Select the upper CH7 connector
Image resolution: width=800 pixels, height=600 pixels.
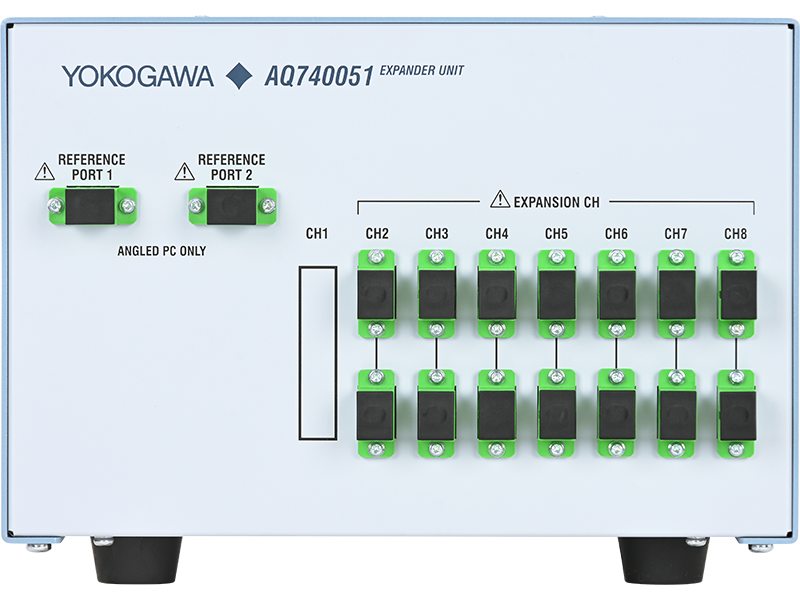pos(676,293)
